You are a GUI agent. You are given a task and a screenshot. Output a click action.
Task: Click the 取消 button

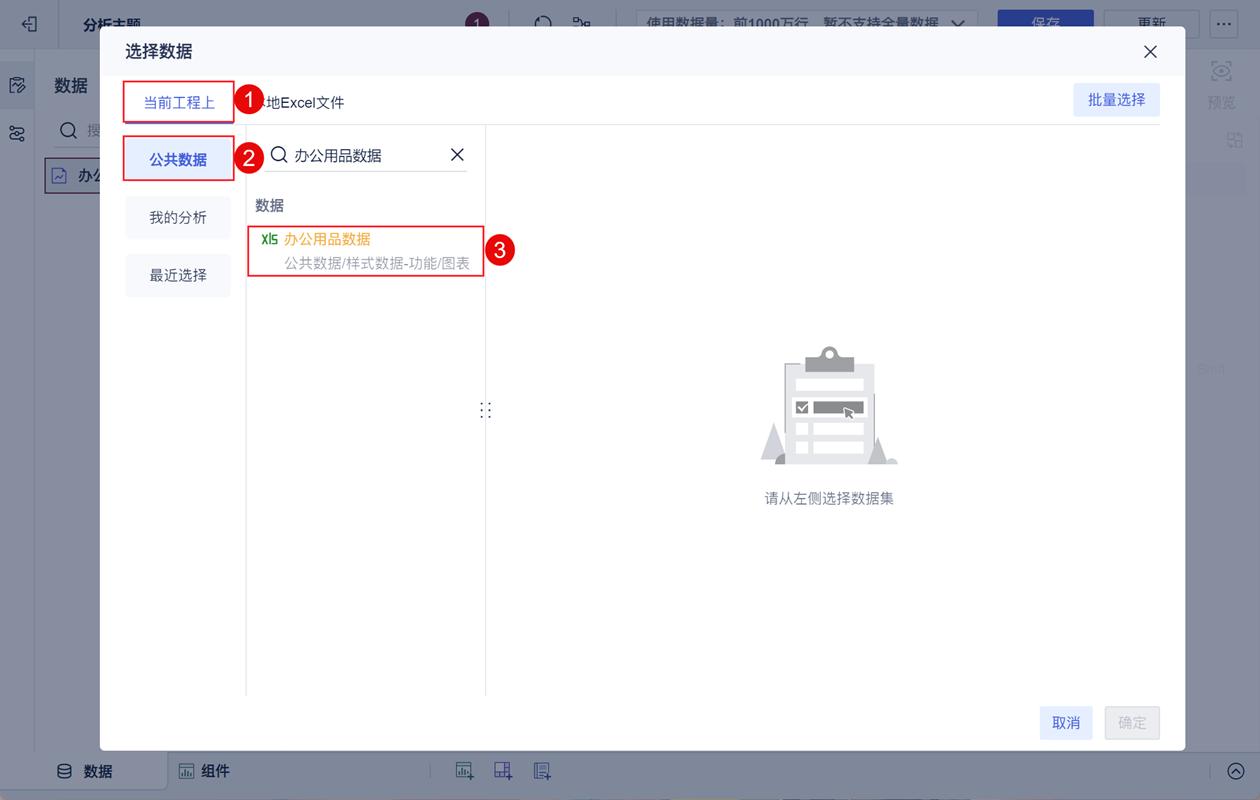pyautogui.click(x=1066, y=723)
